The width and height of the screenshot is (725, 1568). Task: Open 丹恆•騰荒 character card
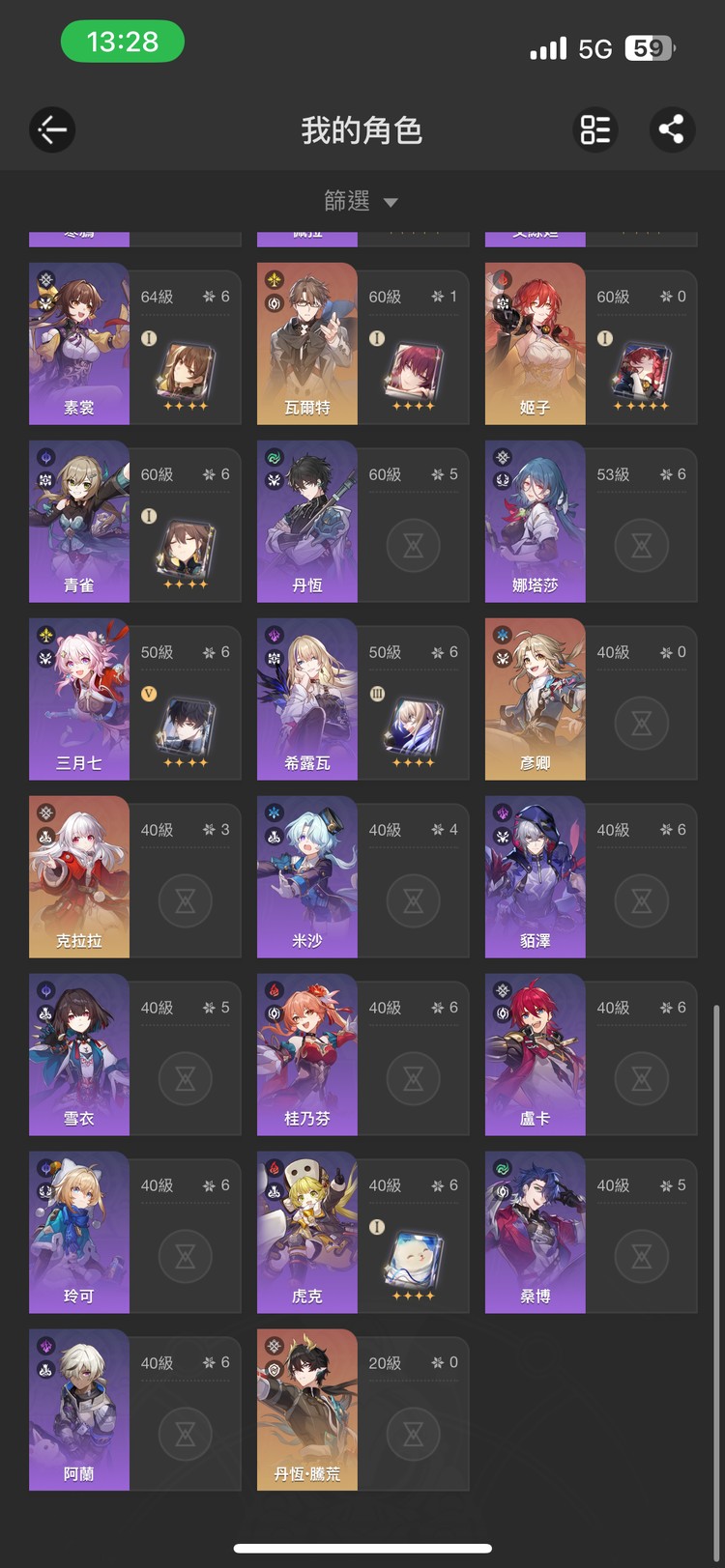[363, 1411]
